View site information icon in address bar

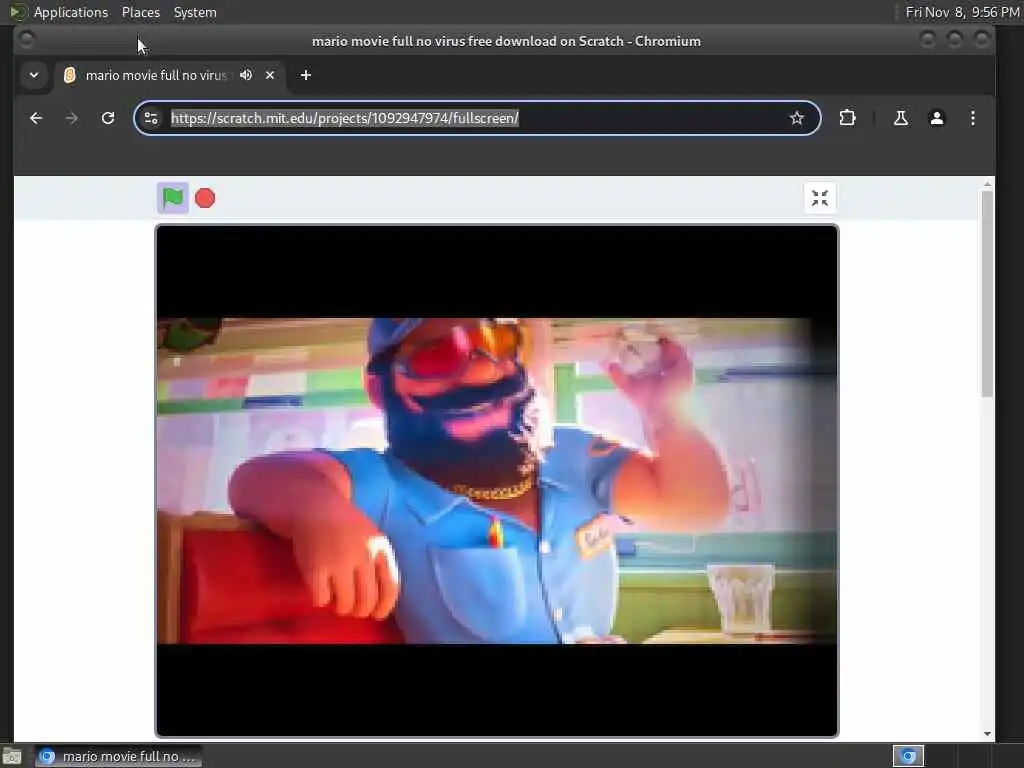151,118
